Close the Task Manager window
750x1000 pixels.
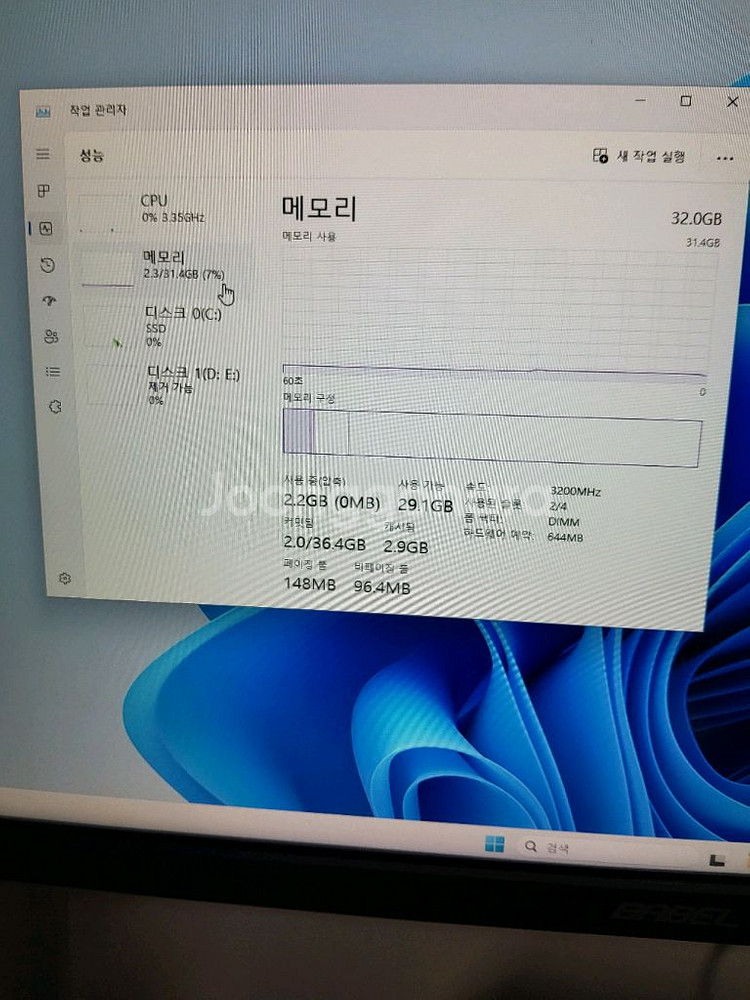coord(732,101)
